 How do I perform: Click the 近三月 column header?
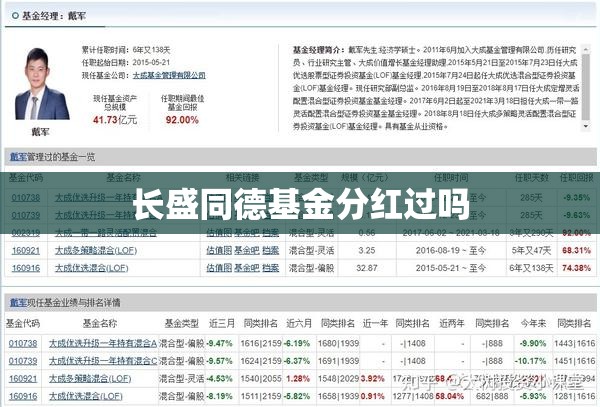(222, 323)
